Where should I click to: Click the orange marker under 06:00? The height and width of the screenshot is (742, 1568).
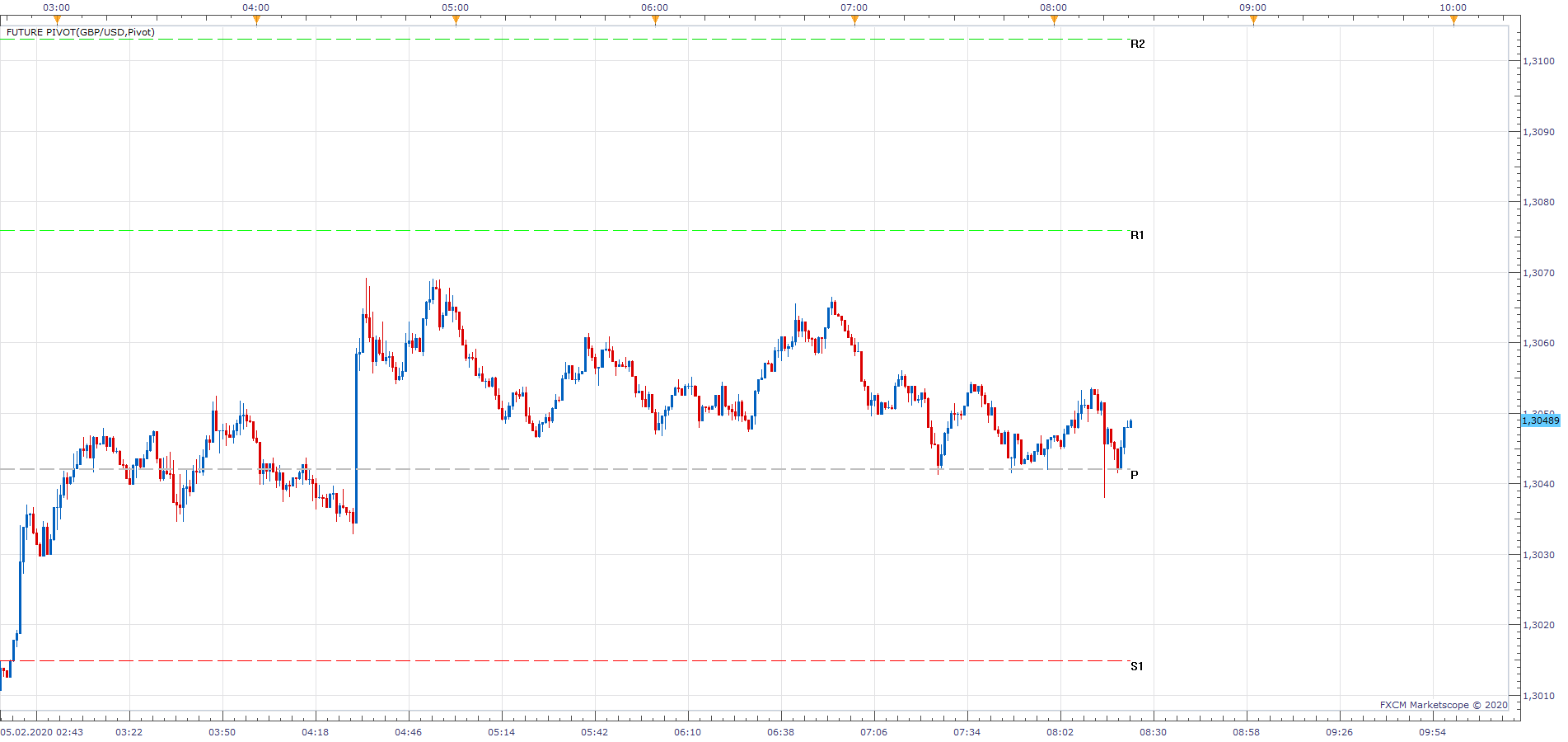(x=655, y=21)
